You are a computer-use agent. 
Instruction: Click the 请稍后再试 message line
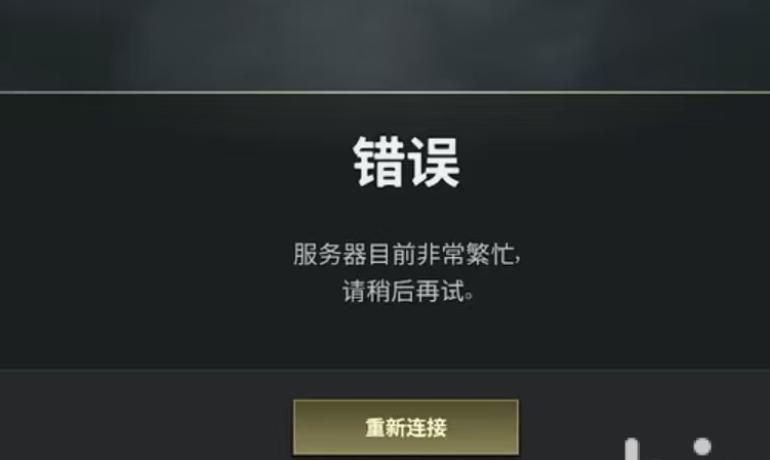tap(408, 291)
